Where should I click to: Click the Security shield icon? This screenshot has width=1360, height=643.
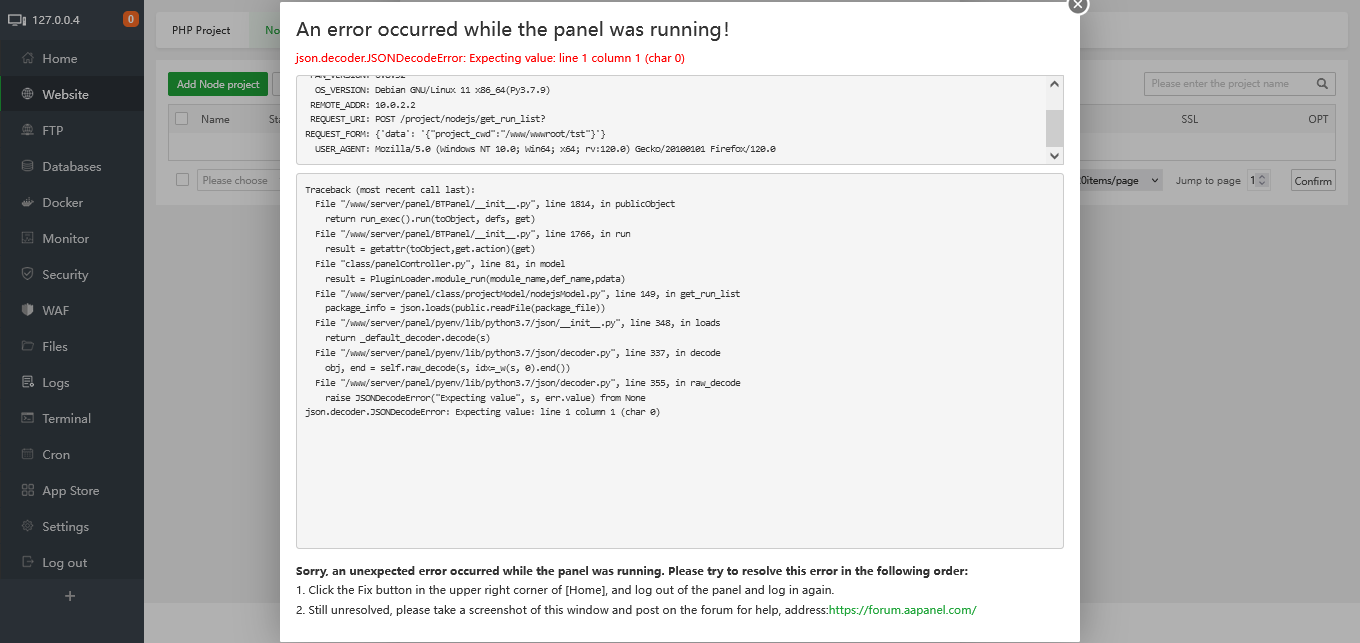click(x=27, y=275)
